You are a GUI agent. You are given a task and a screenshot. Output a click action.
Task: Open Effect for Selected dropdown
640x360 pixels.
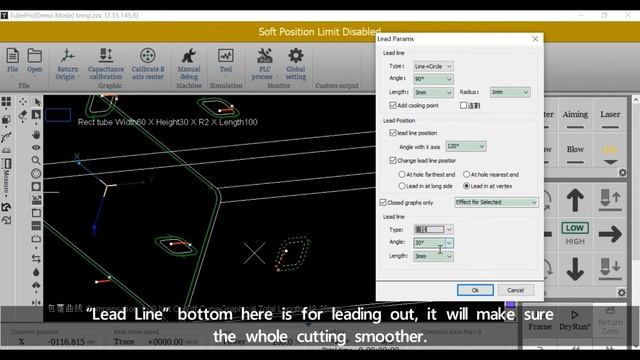point(496,202)
